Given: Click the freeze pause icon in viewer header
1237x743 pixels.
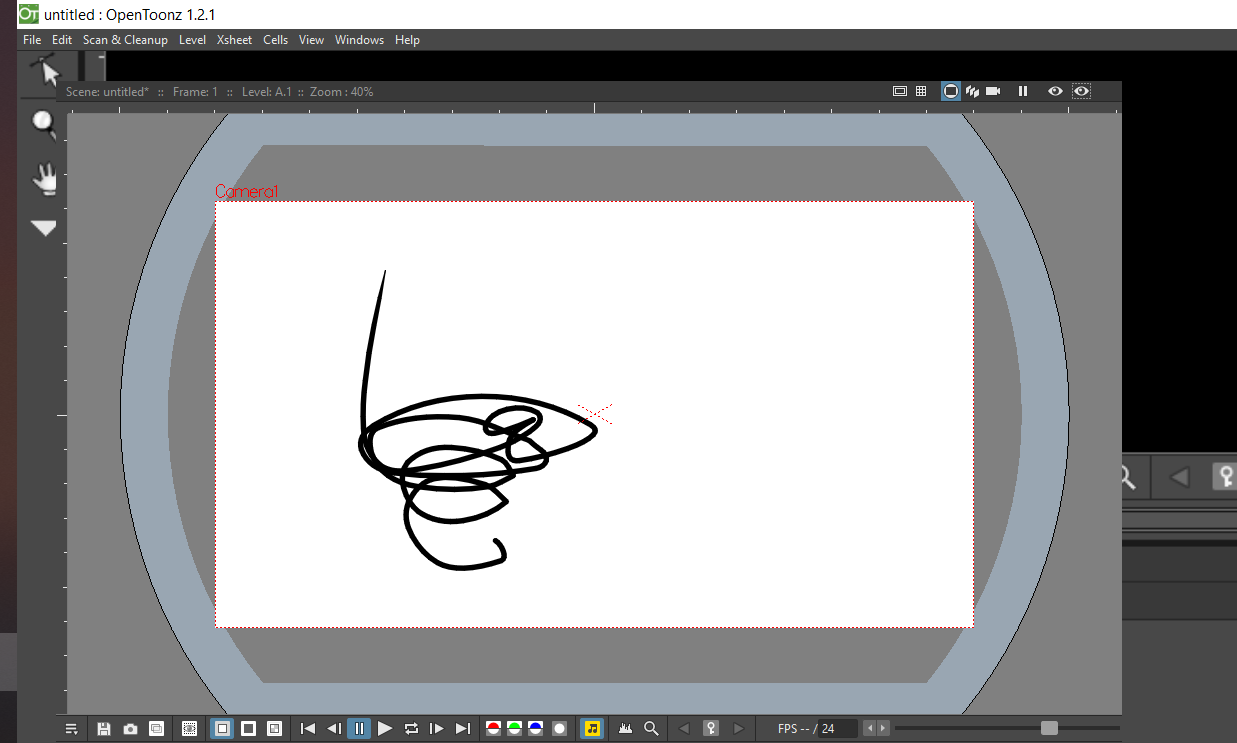Looking at the screenshot, I should point(1023,91).
